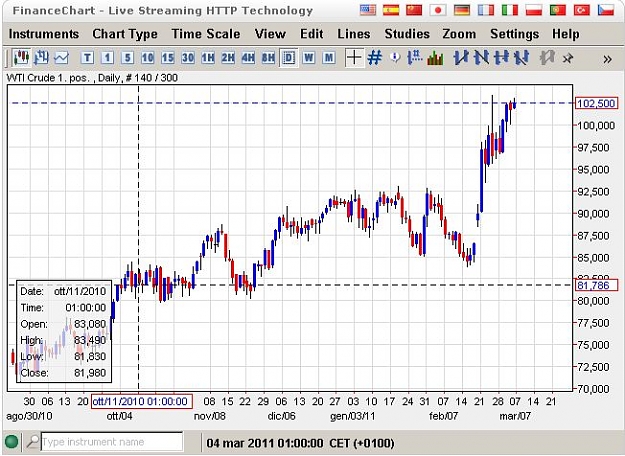Switch language with the Polish flag

534,10
